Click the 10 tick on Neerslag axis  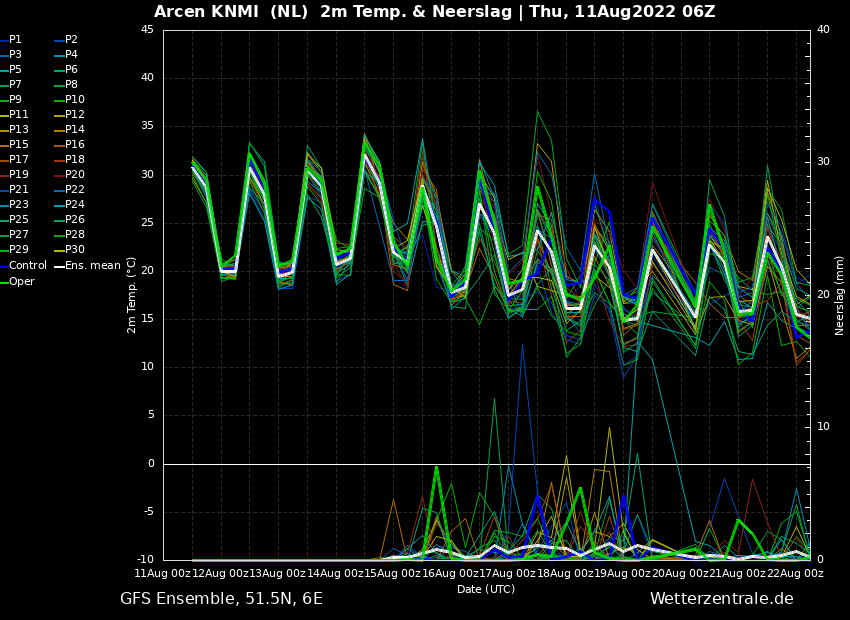tap(823, 427)
